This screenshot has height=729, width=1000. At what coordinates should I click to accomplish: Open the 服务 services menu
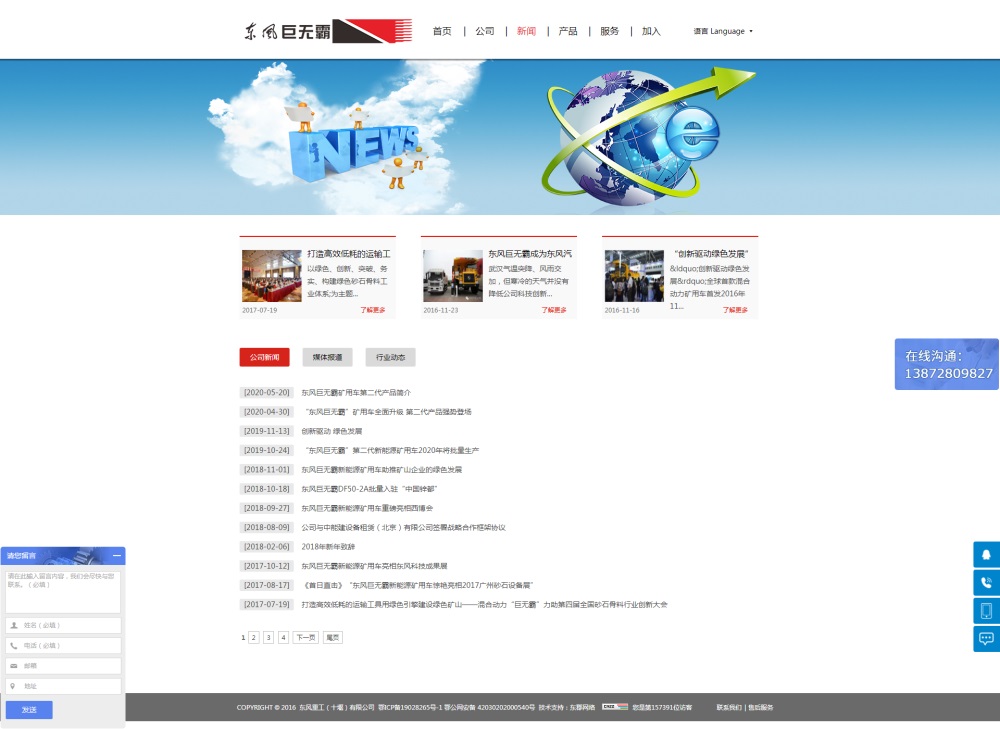tap(609, 31)
